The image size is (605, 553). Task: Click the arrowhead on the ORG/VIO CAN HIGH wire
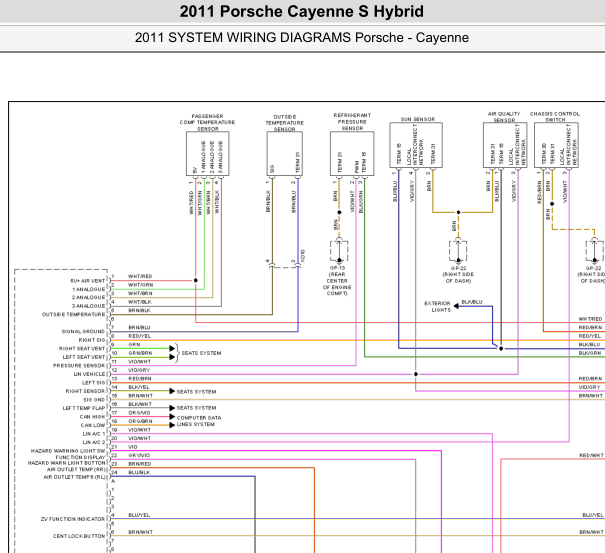coord(172,416)
